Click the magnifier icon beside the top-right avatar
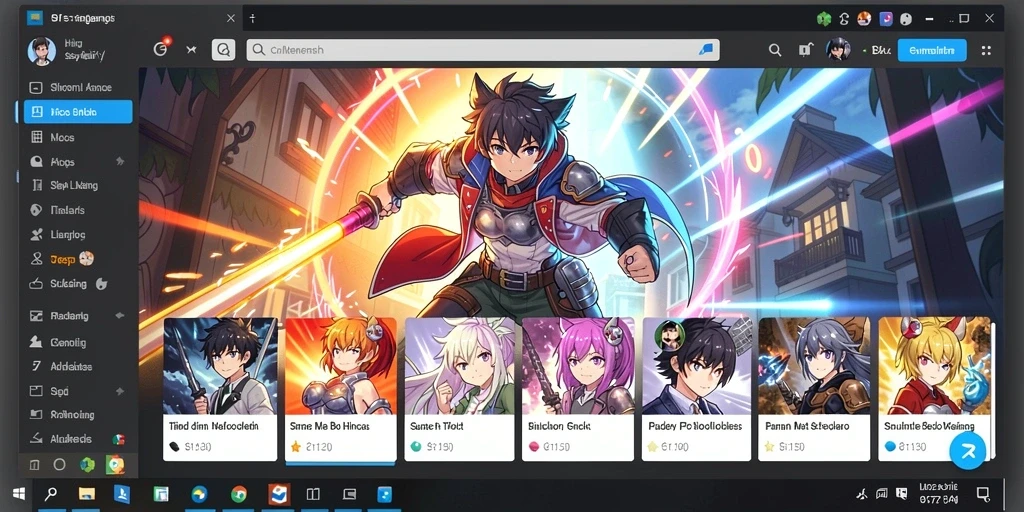Viewport: 1024px width, 512px height. tap(775, 50)
